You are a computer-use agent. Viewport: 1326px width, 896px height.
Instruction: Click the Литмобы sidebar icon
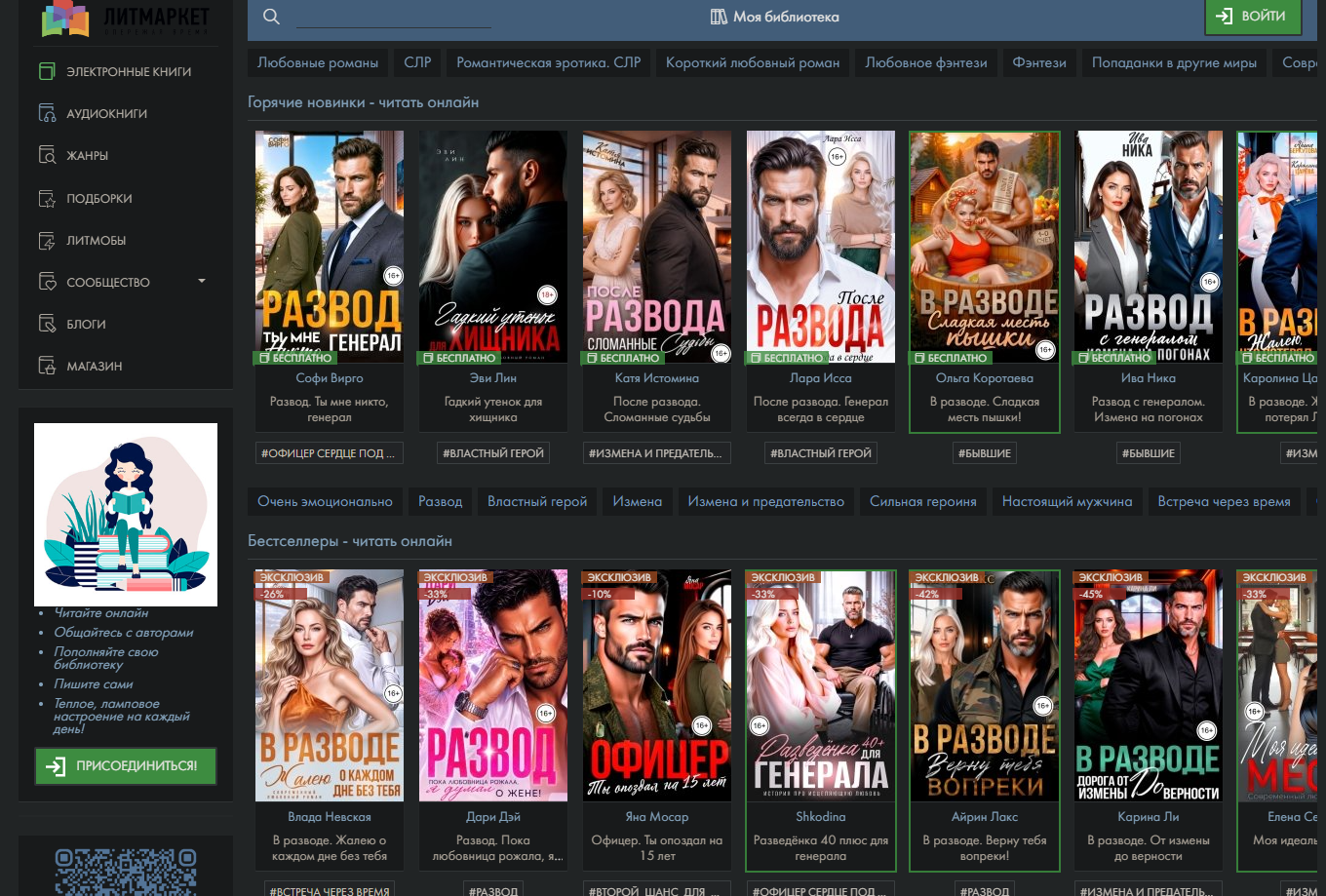click(47, 240)
